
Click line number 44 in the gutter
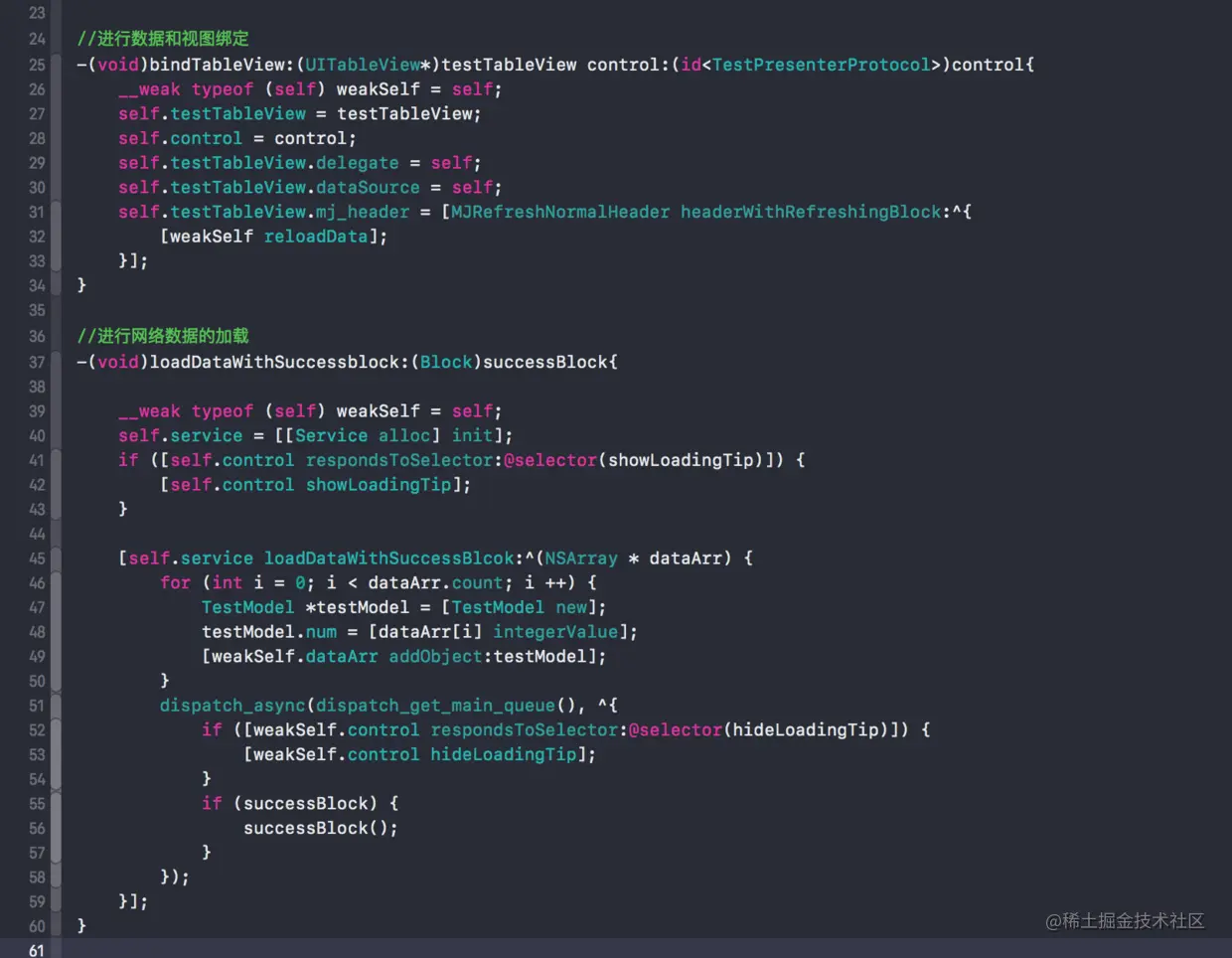(x=37, y=534)
